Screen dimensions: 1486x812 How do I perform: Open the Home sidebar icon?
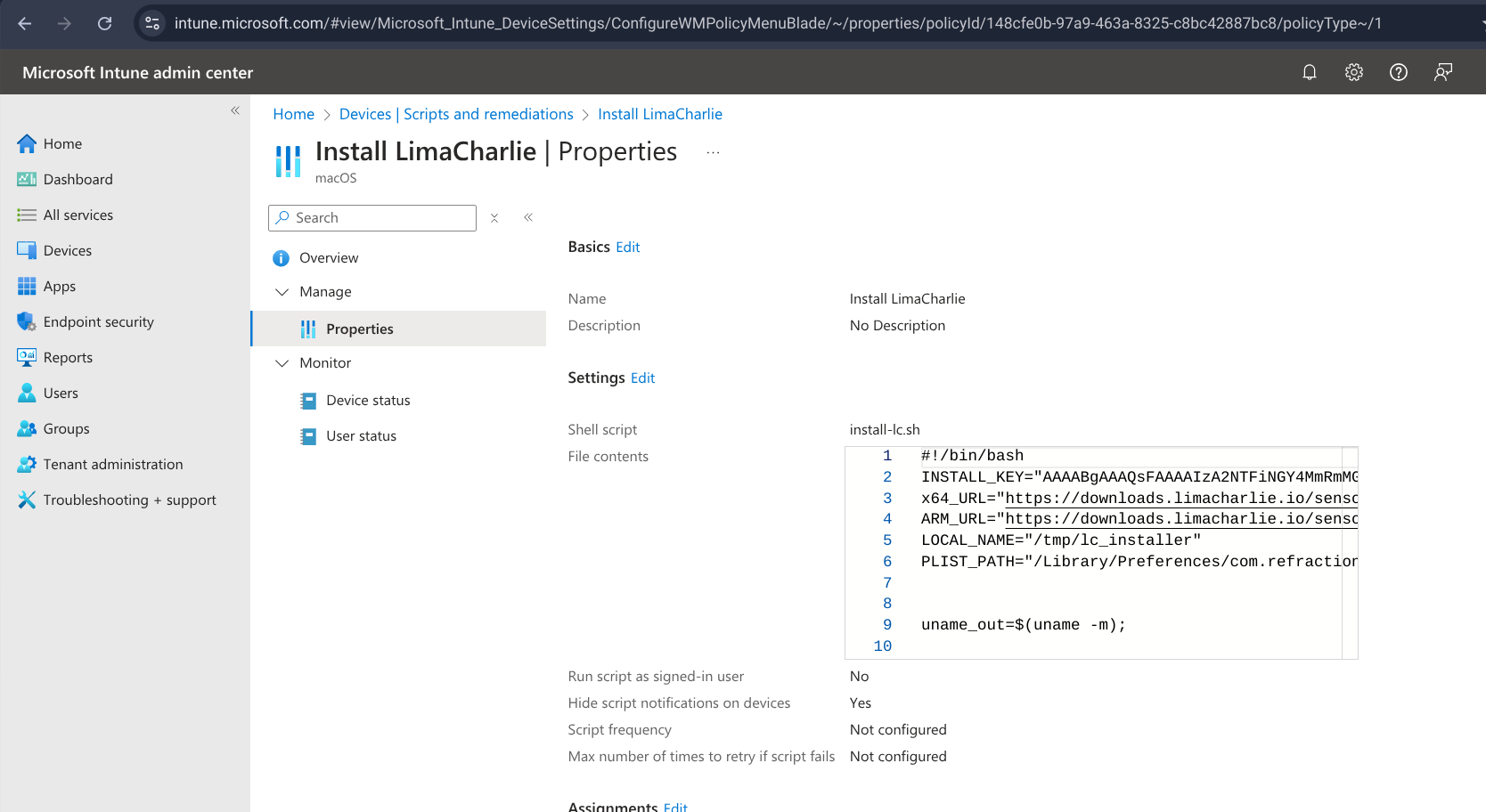click(x=26, y=143)
